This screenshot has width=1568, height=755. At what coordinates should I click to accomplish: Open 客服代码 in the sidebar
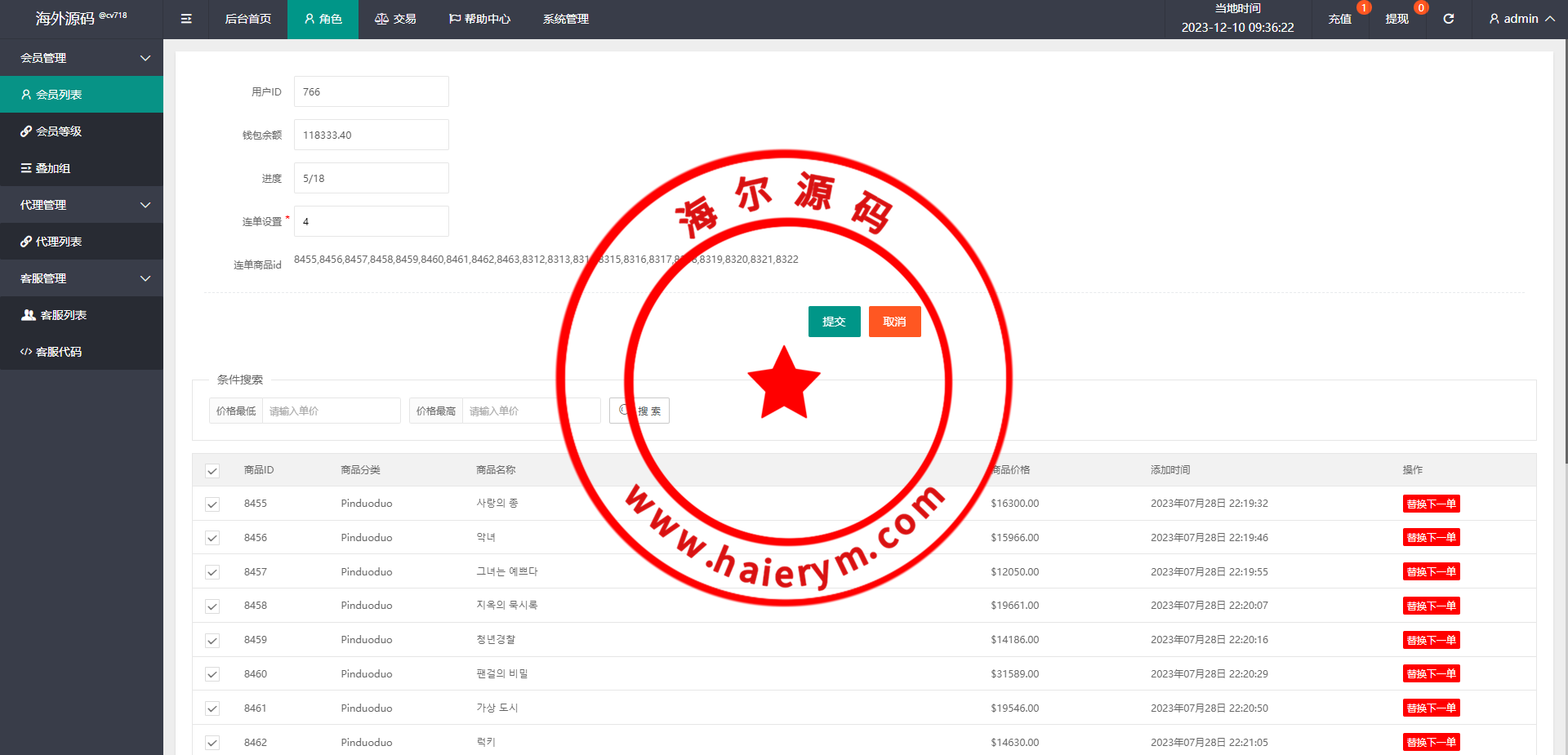(x=59, y=352)
